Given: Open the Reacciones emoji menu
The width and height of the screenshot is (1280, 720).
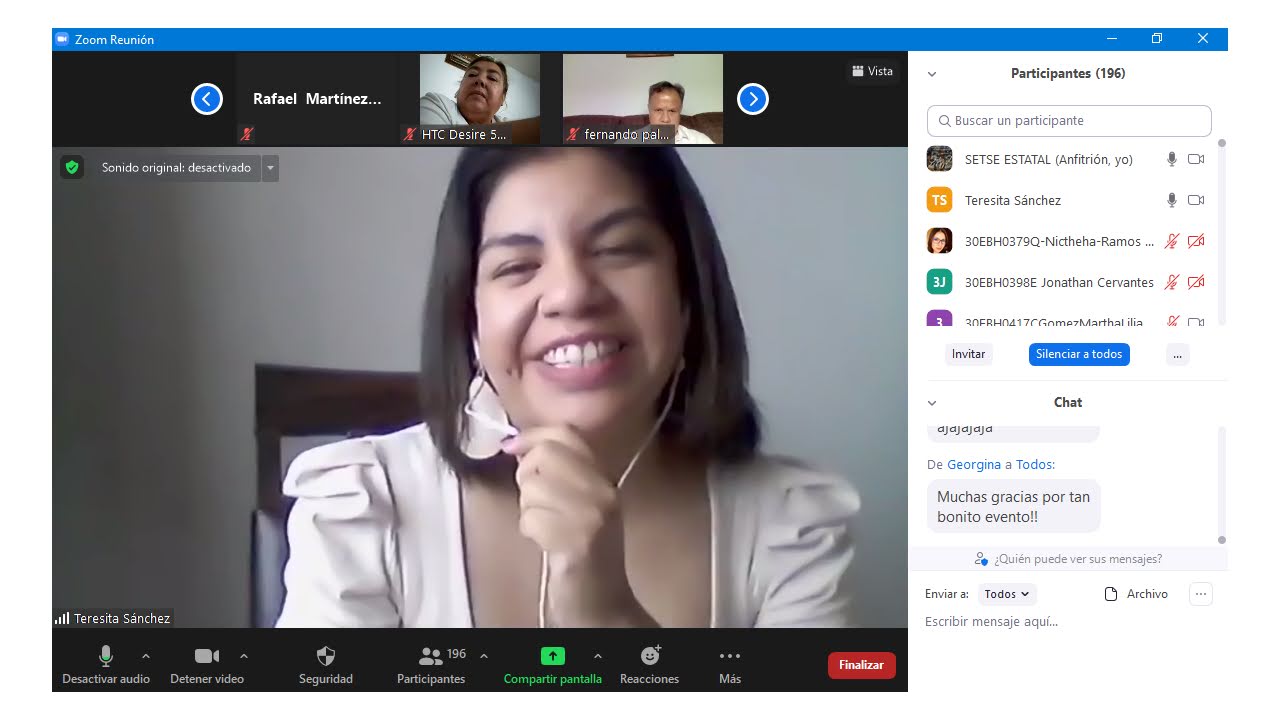Looking at the screenshot, I should pos(650,656).
